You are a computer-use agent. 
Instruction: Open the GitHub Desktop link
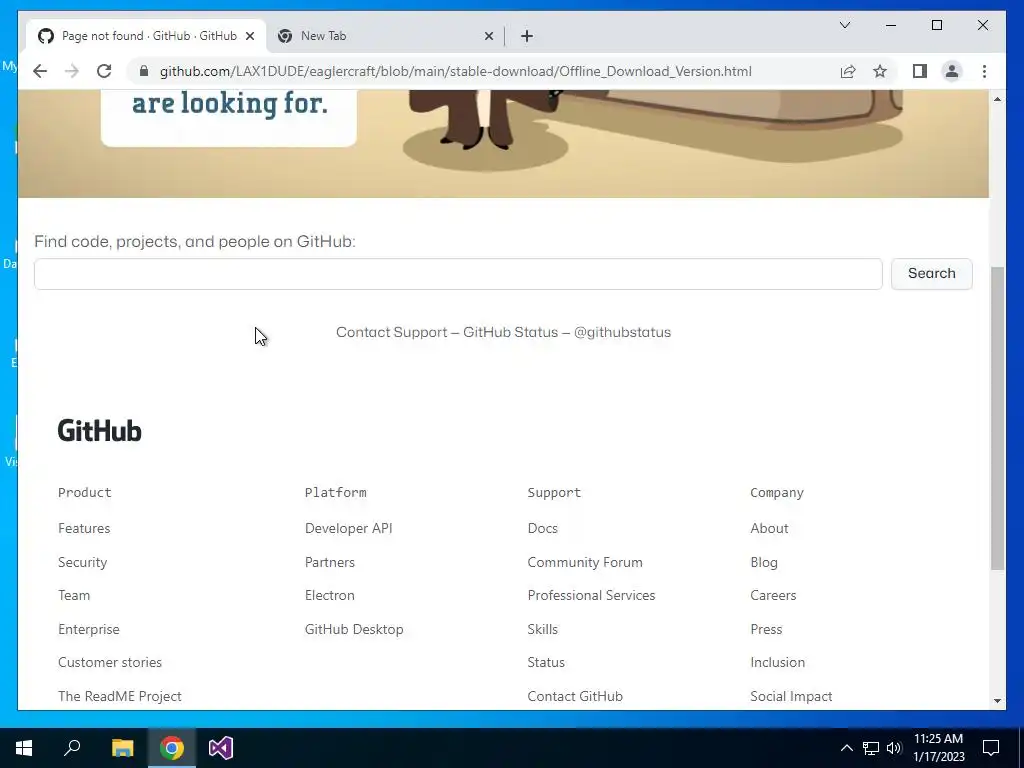(x=353, y=630)
